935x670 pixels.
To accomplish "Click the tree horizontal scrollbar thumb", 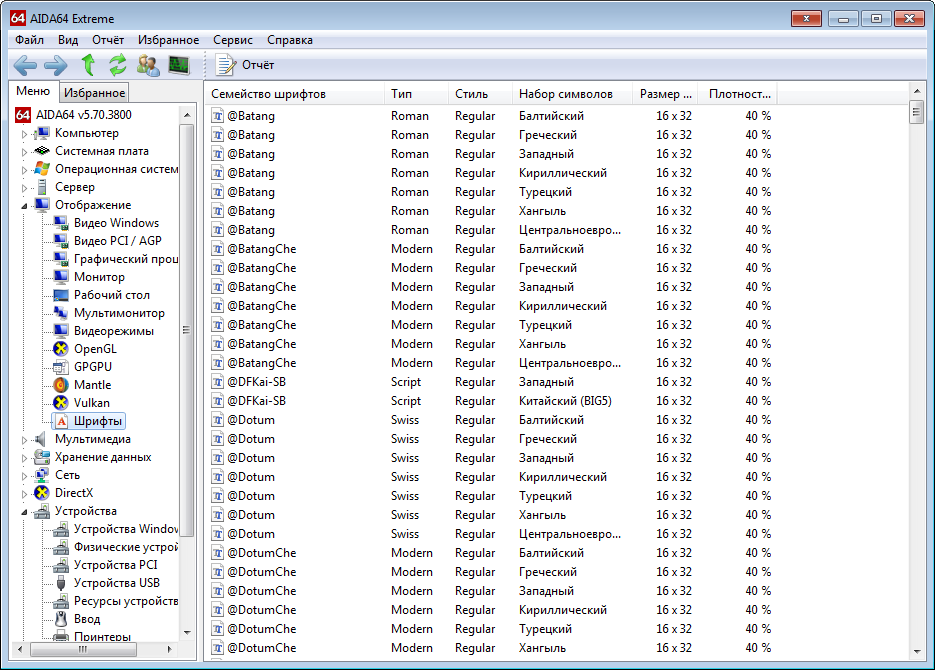I will tap(83, 649).
